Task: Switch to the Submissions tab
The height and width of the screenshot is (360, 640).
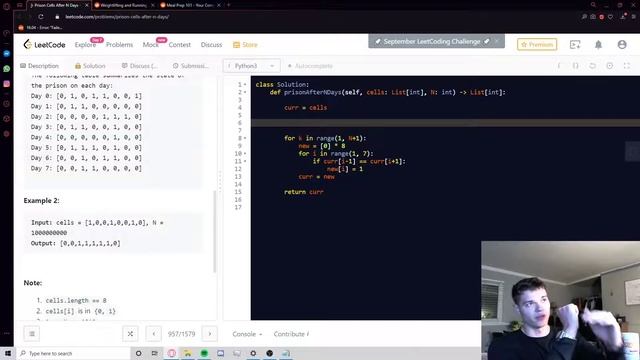Action: [190, 66]
